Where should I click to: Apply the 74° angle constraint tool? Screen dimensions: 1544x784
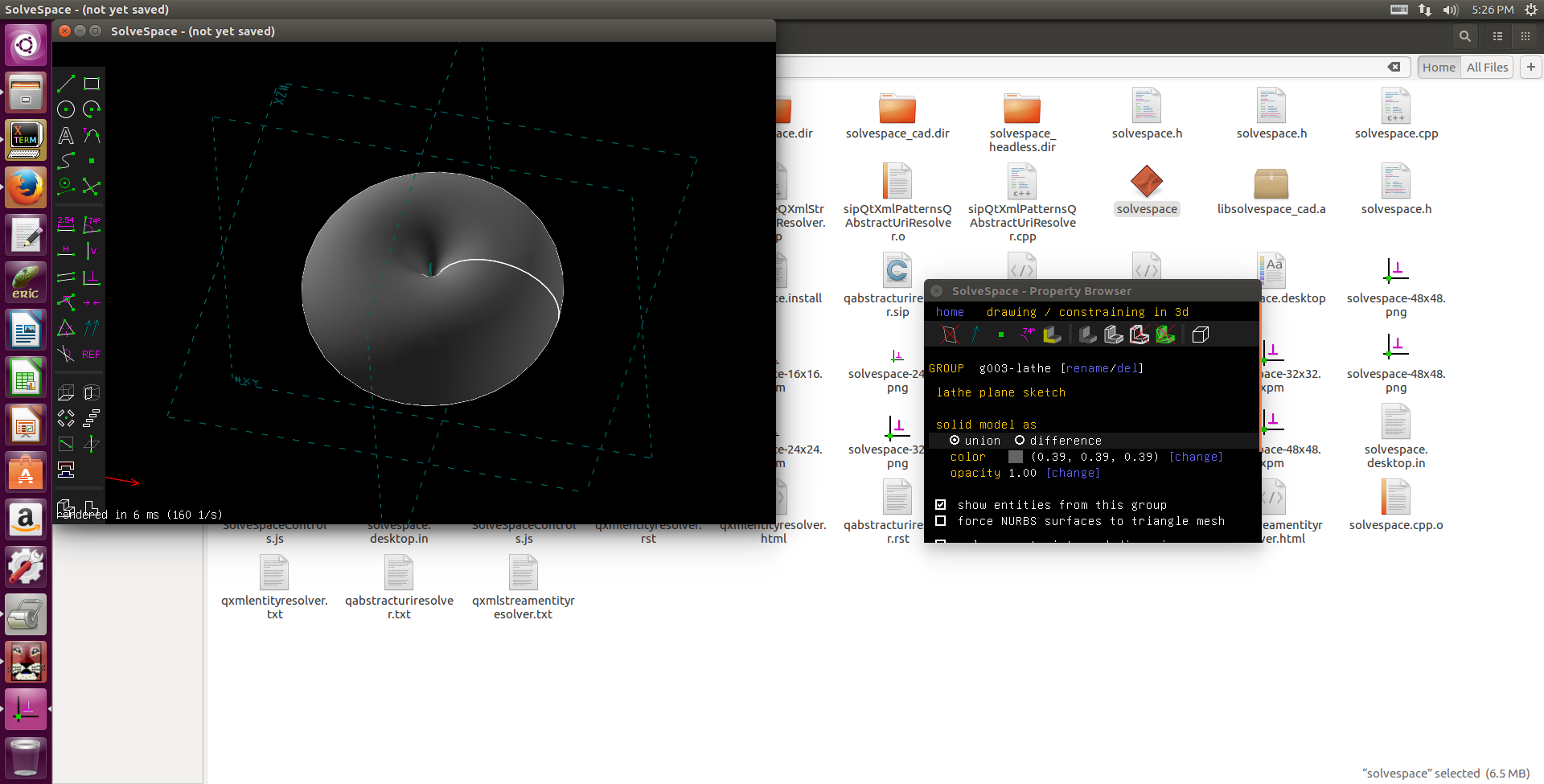pos(92,225)
